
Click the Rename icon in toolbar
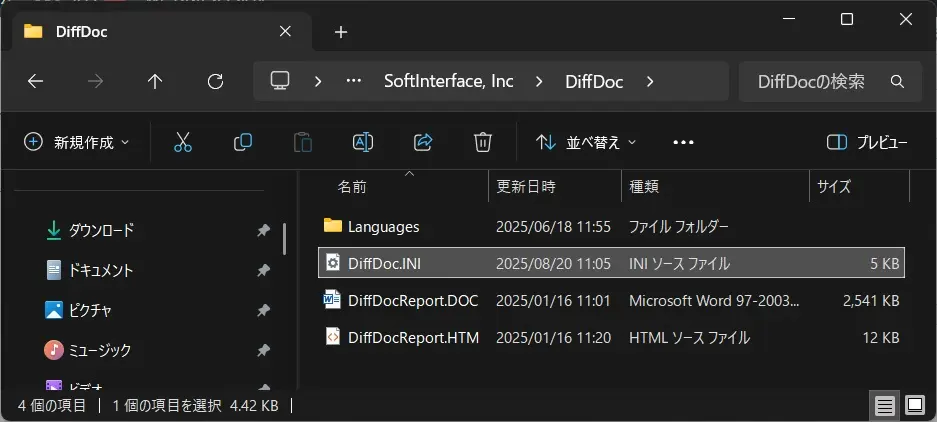click(363, 142)
